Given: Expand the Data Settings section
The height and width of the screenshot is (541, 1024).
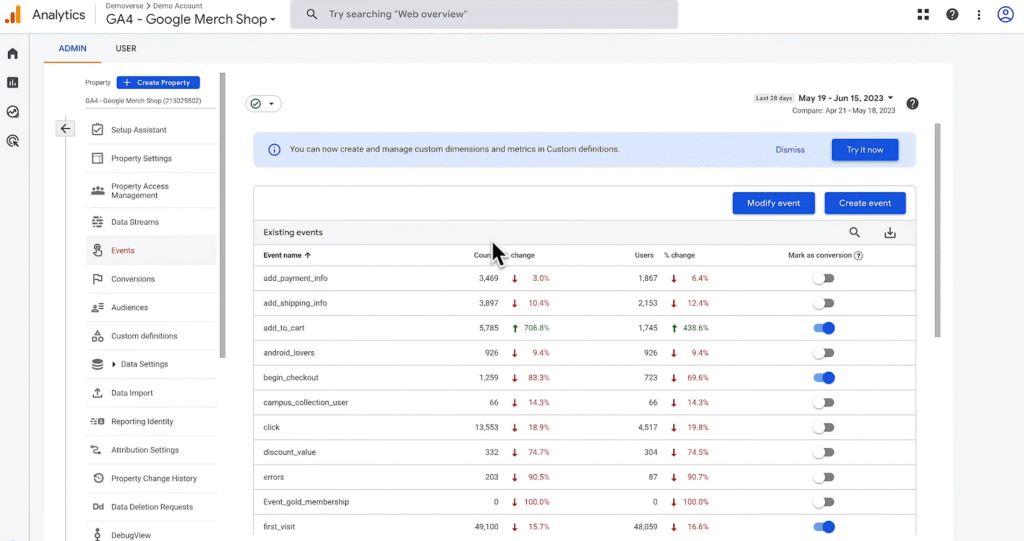Looking at the screenshot, I should click(114, 365).
